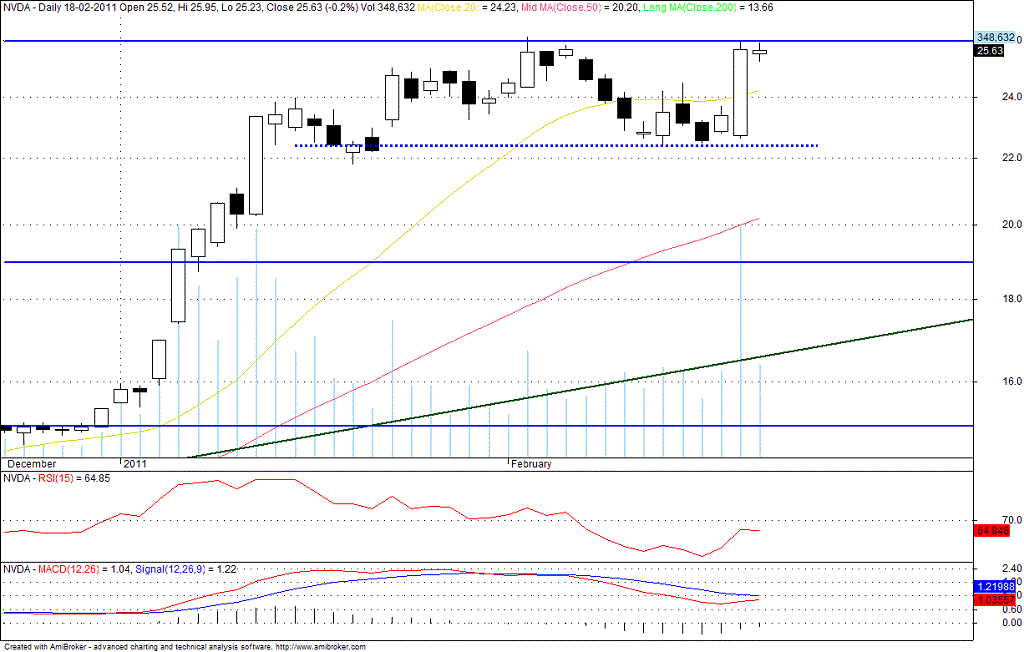Image resolution: width=1024 pixels, height=652 pixels.
Task: Click the MACD 0.00 axis label
Action: 1012,623
